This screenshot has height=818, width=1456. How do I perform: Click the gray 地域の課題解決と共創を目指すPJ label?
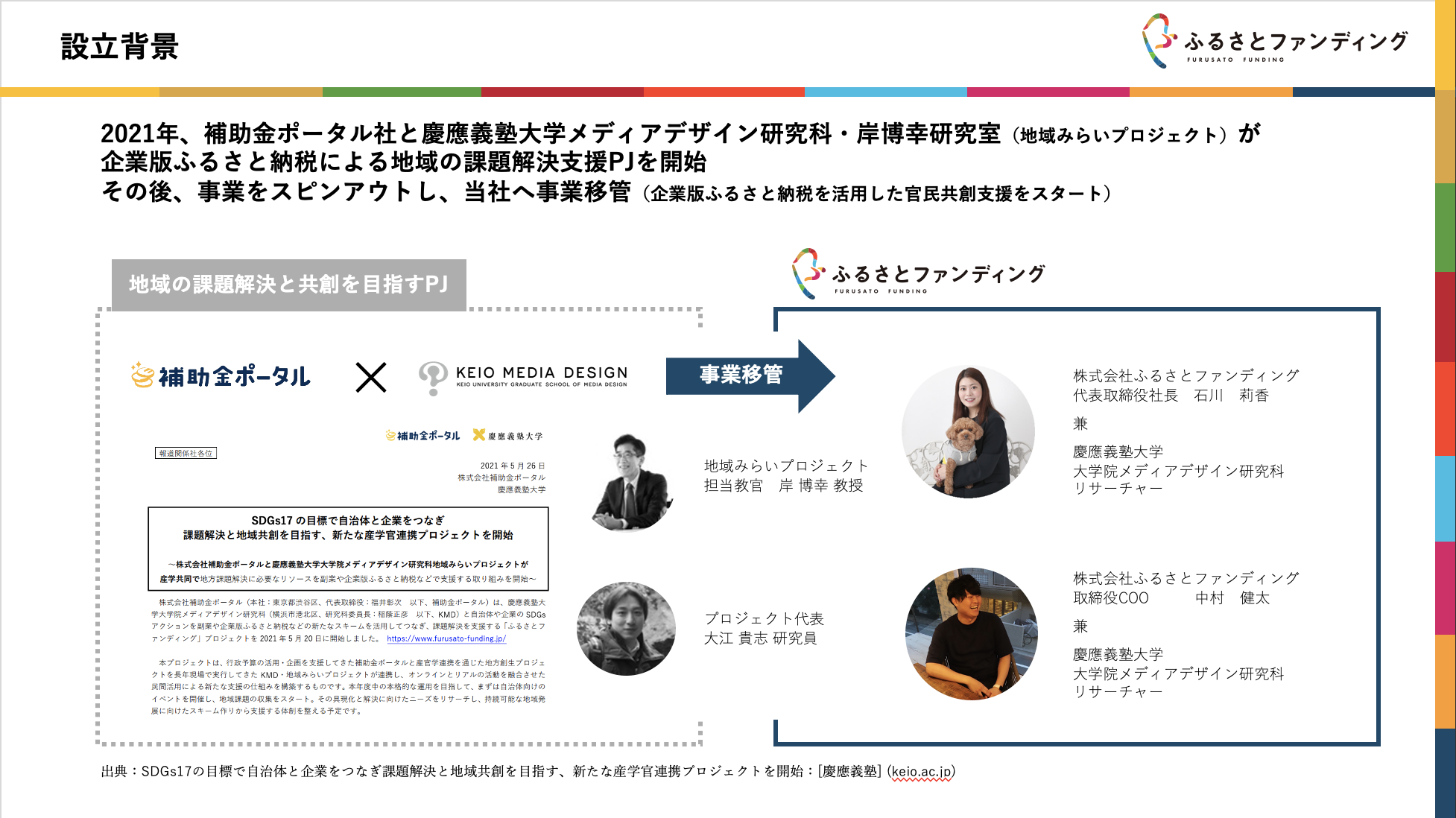tap(288, 285)
